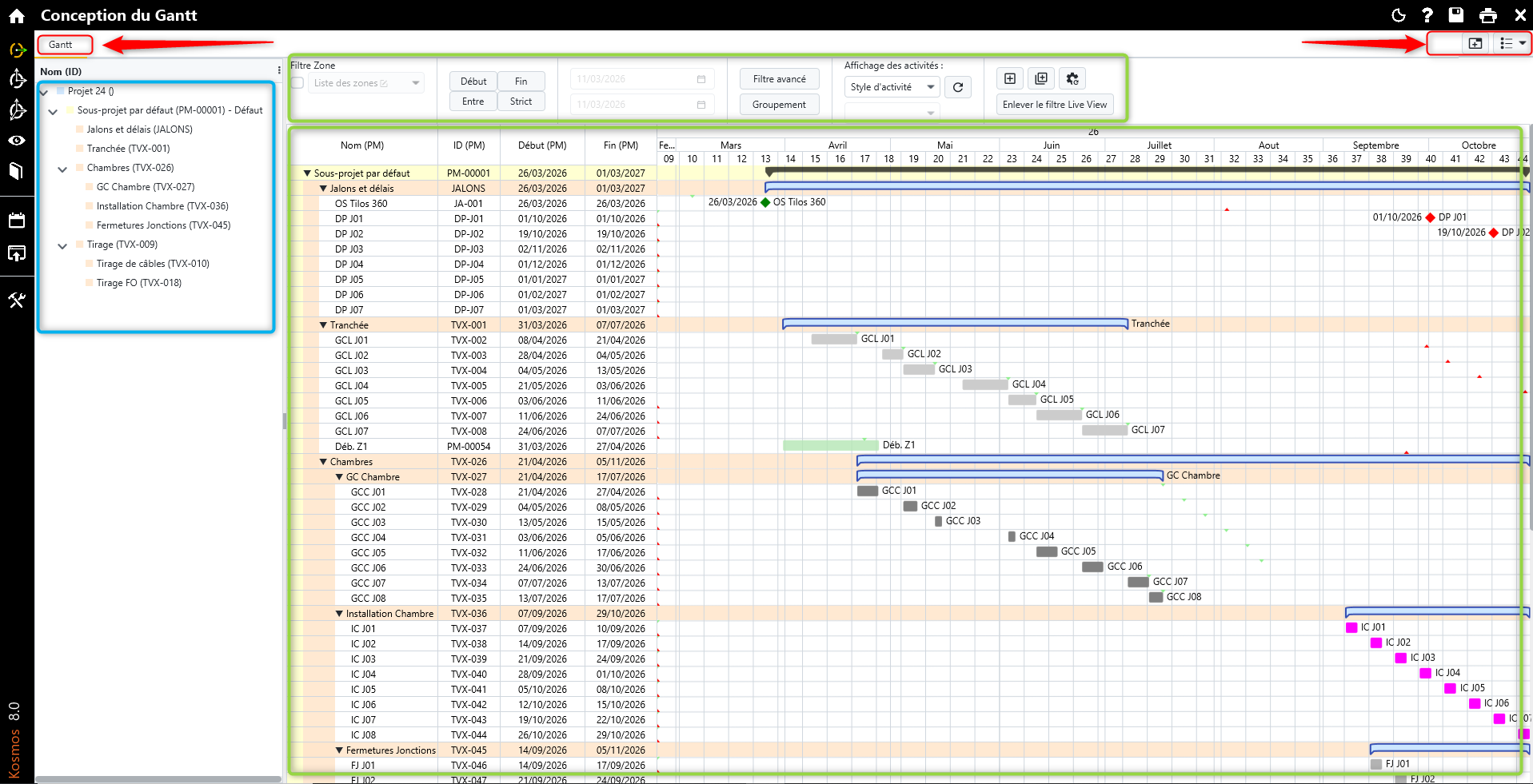The image size is (1533, 784).
Task: Collapse the Chambres (TVX-026) tree node
Action: [x=62, y=169]
